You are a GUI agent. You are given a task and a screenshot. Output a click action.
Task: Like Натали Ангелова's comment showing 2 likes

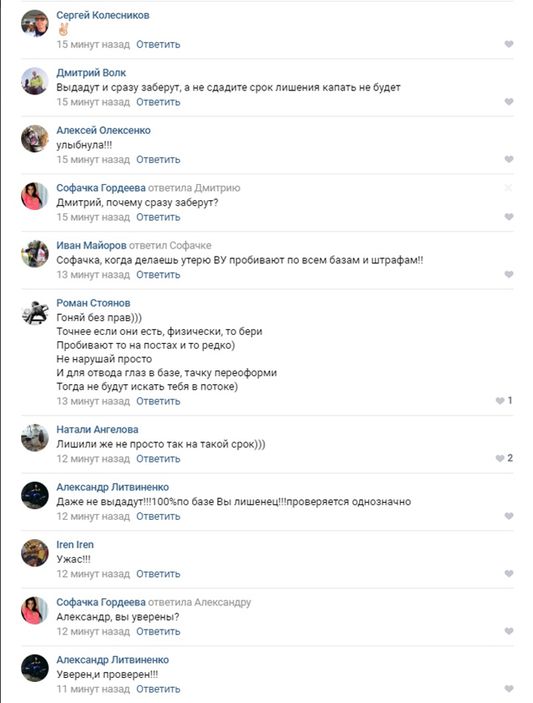[503, 458]
